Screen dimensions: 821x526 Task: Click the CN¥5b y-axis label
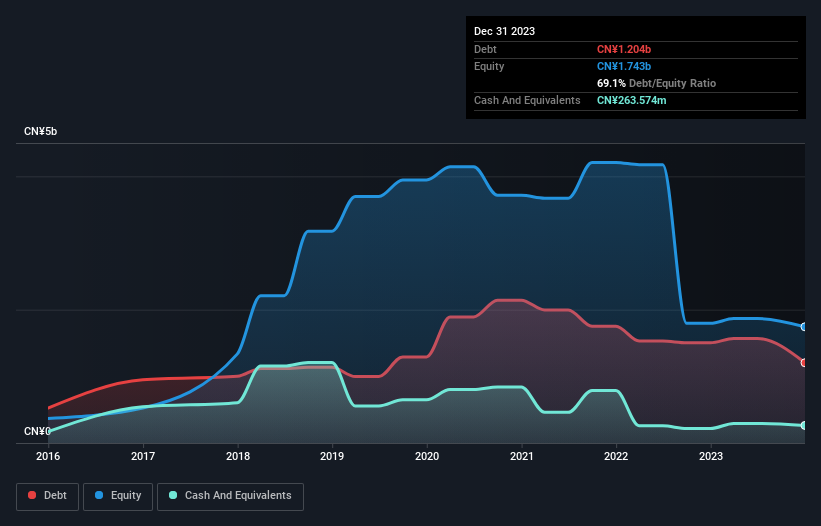click(40, 131)
